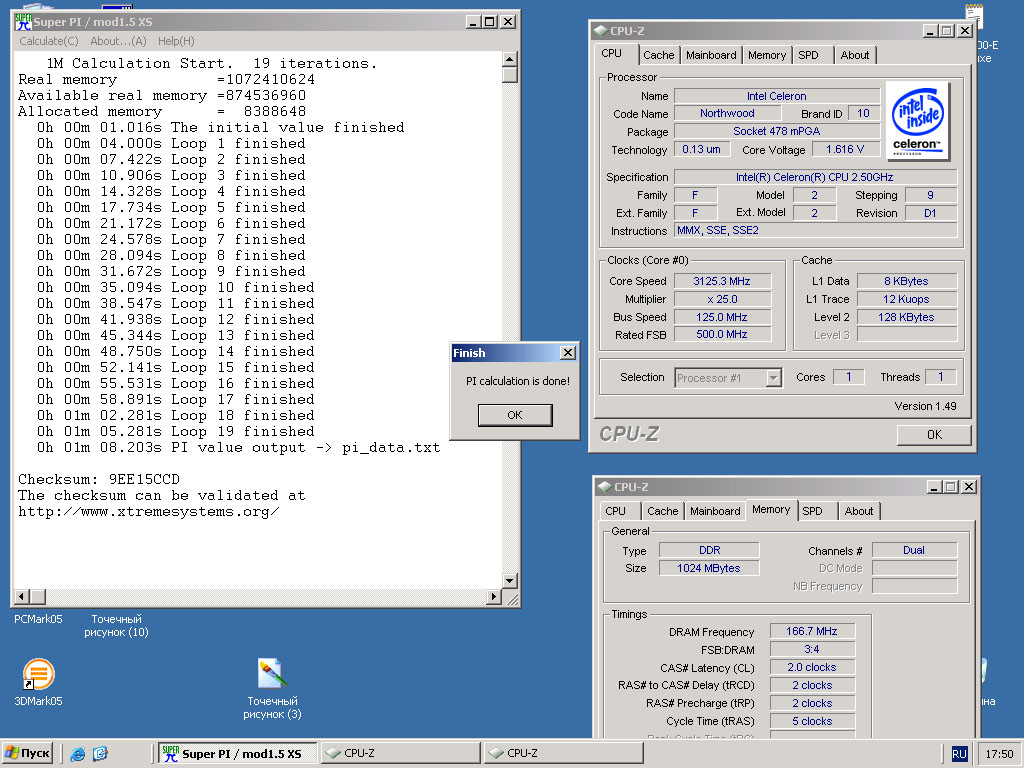Click the memory Type DDR field

[709, 551]
